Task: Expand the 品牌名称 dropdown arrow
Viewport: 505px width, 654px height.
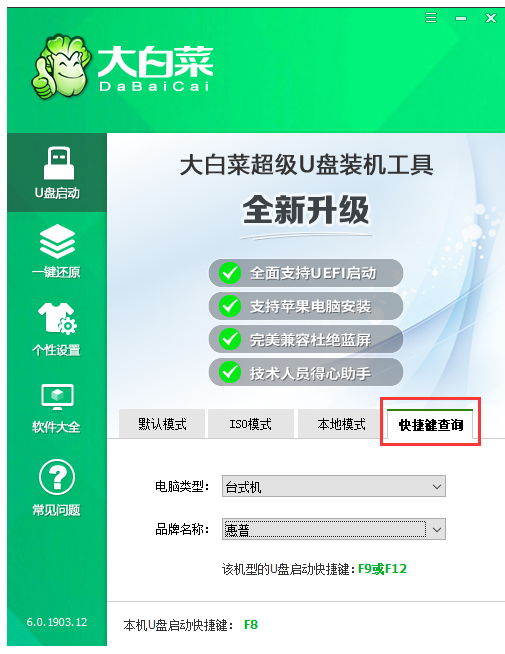Action: click(x=437, y=529)
